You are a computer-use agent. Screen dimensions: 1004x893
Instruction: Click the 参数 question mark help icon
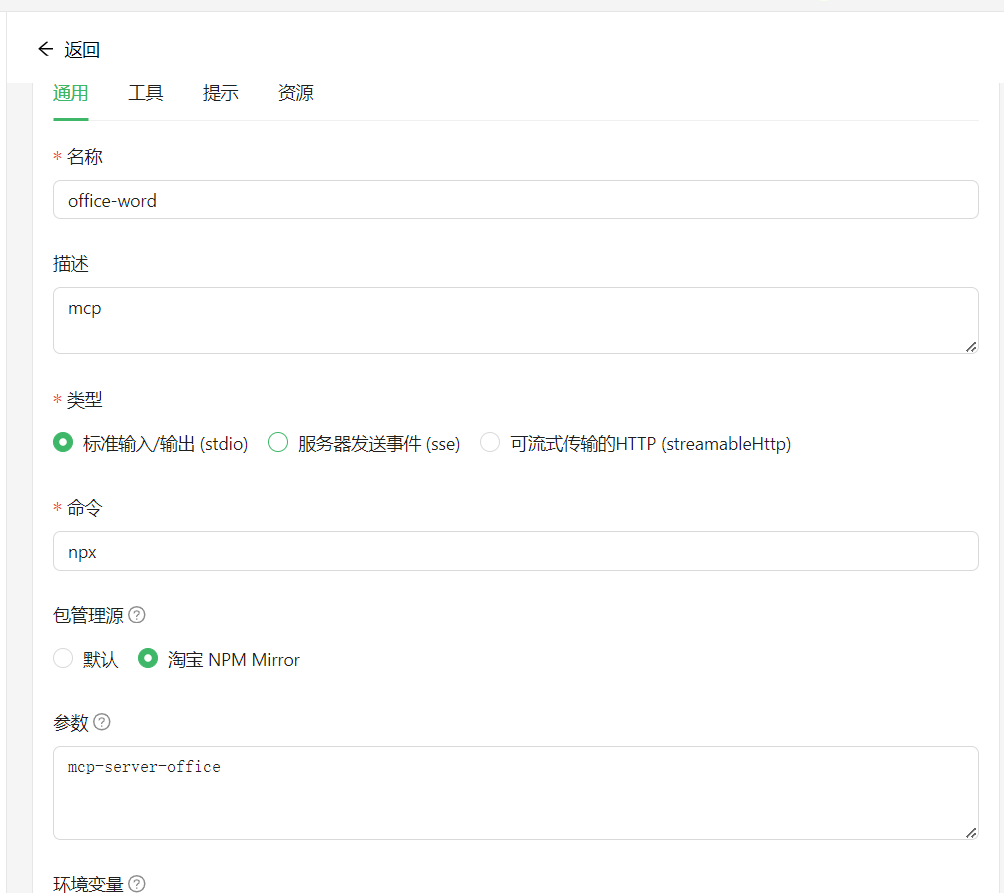pyautogui.click(x=103, y=721)
